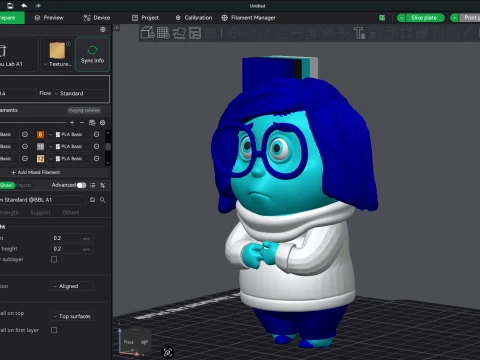Open PLA Basic dropdown for filament 12

point(69,158)
